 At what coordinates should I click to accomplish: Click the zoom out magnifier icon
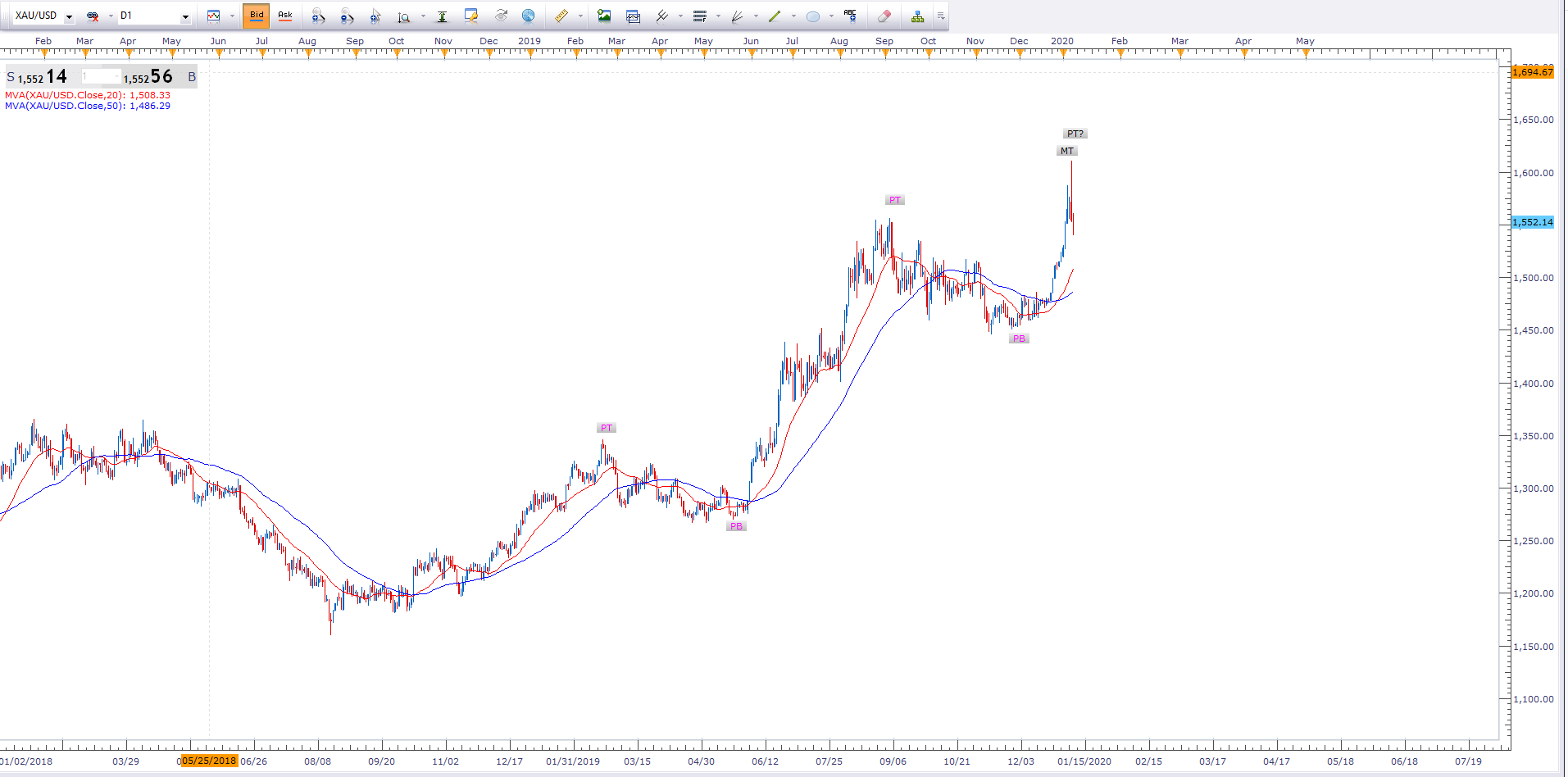[347, 16]
